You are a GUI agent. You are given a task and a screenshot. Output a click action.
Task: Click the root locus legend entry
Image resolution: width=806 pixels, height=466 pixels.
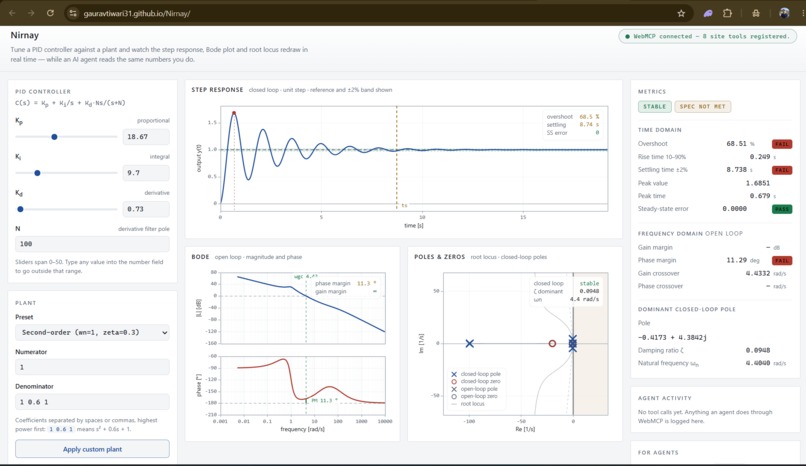click(467, 404)
